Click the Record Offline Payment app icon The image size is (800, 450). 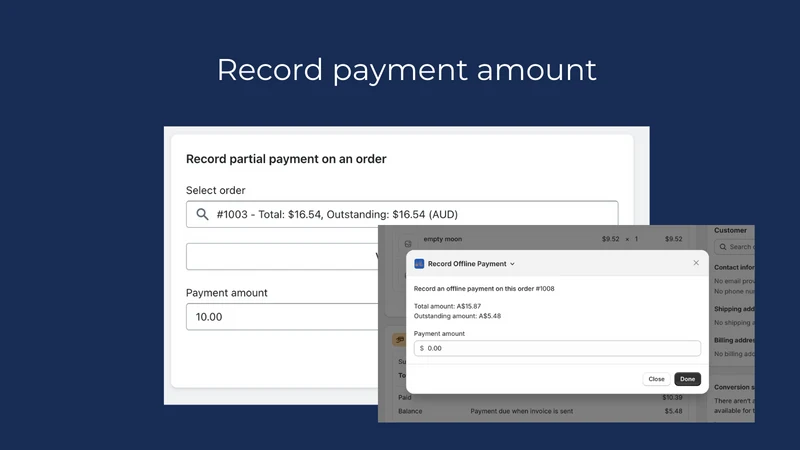[419, 264]
